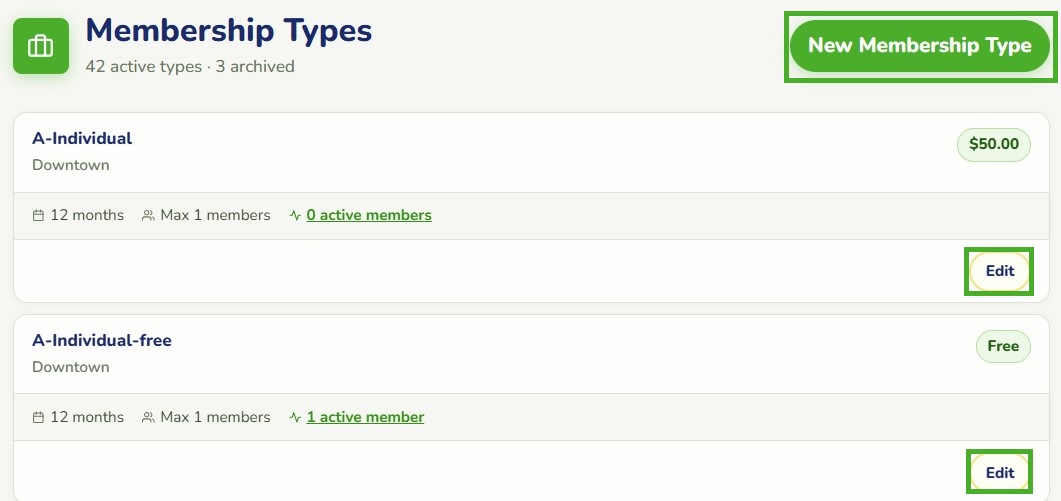Click the people icon in A-Individual-free card
The height and width of the screenshot is (501, 1061).
coord(148,418)
